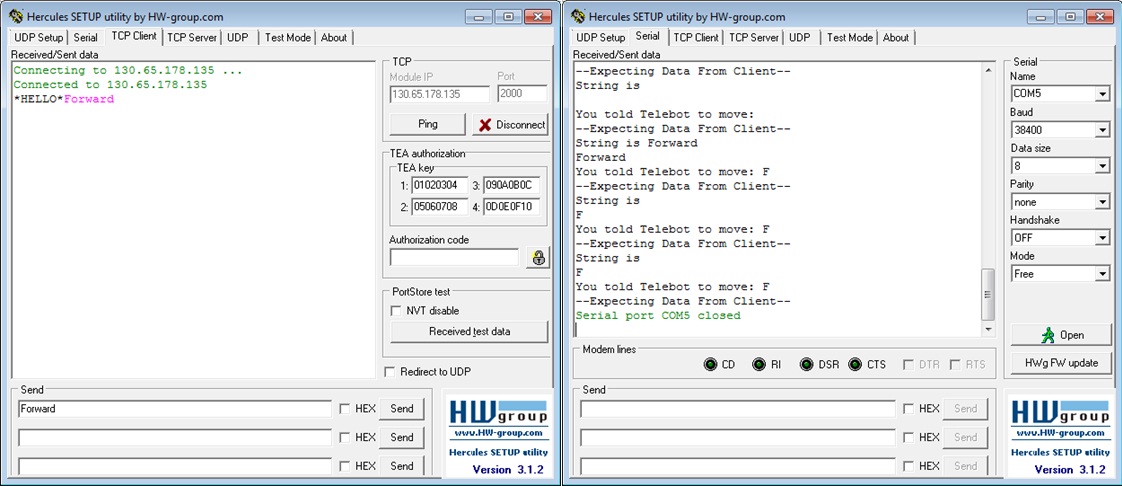Viewport: 1122px width, 486px height.
Task: Switch to Serial tab in left window
Action: click(86, 38)
